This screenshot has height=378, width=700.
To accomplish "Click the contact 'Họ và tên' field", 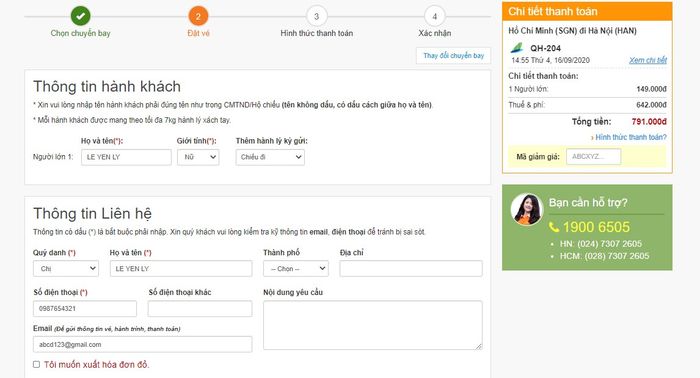I will click(x=181, y=269).
